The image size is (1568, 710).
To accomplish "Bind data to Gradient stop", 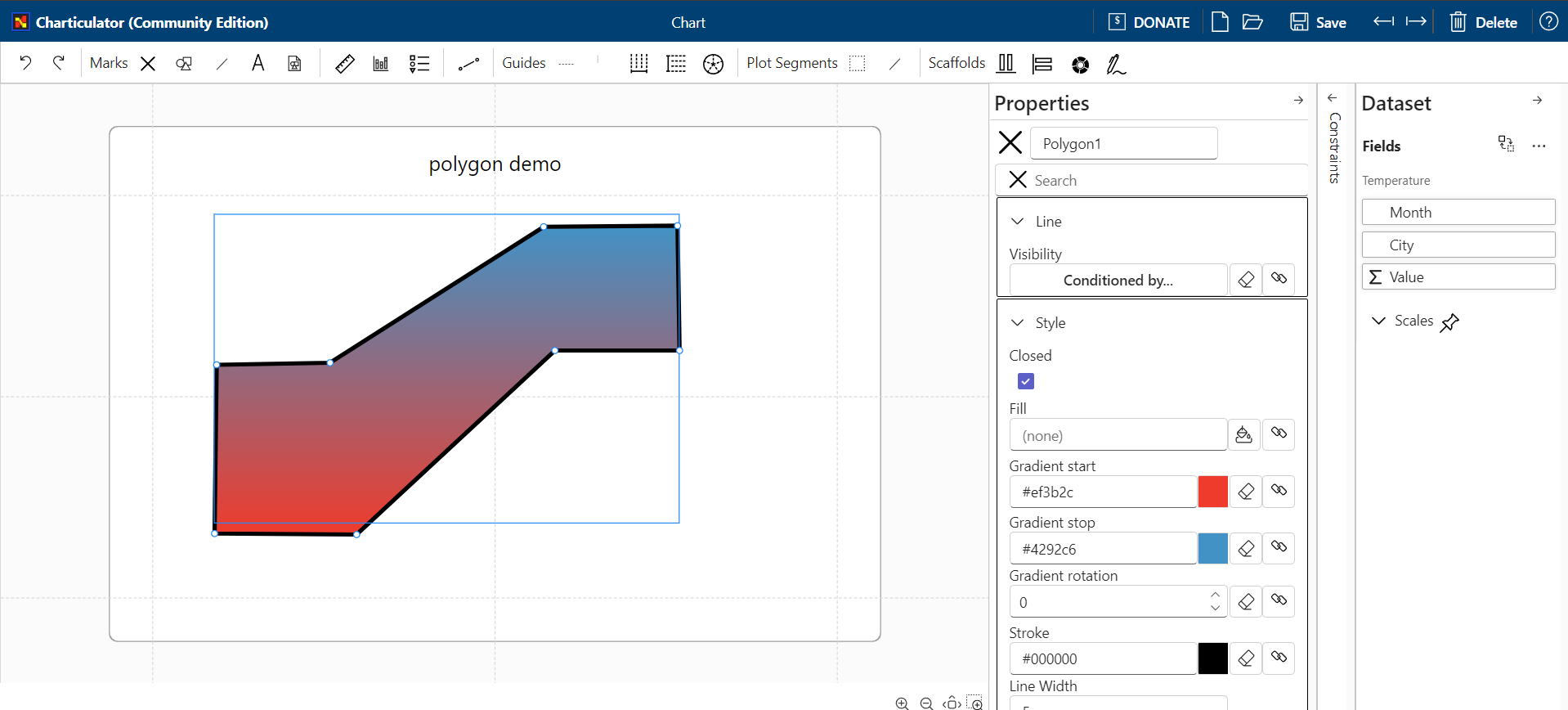I will tap(1279, 548).
